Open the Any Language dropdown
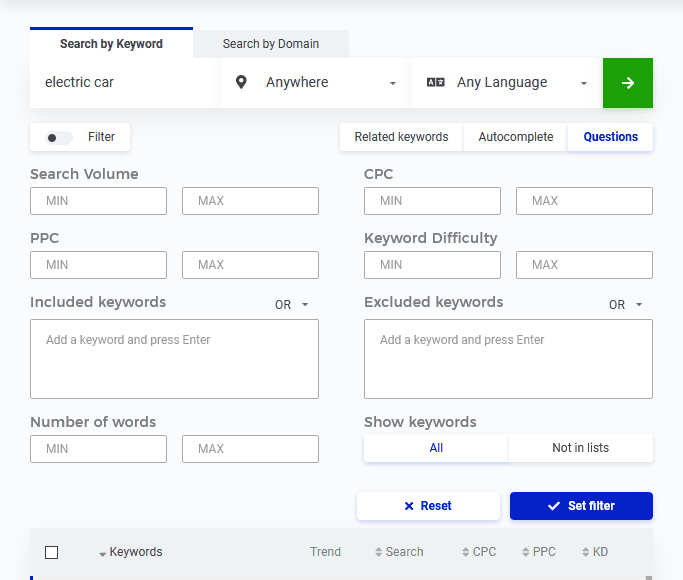Viewport: 683px width, 580px height. coord(505,83)
